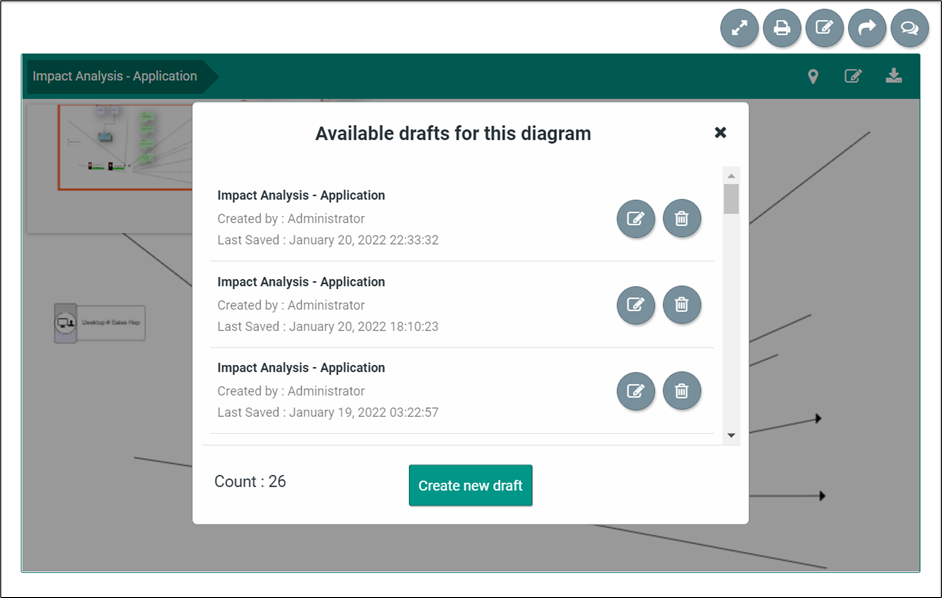Click Last Saved : January 20, 2022 18:10:23
Image resolution: width=942 pixels, height=598 pixels.
point(328,326)
